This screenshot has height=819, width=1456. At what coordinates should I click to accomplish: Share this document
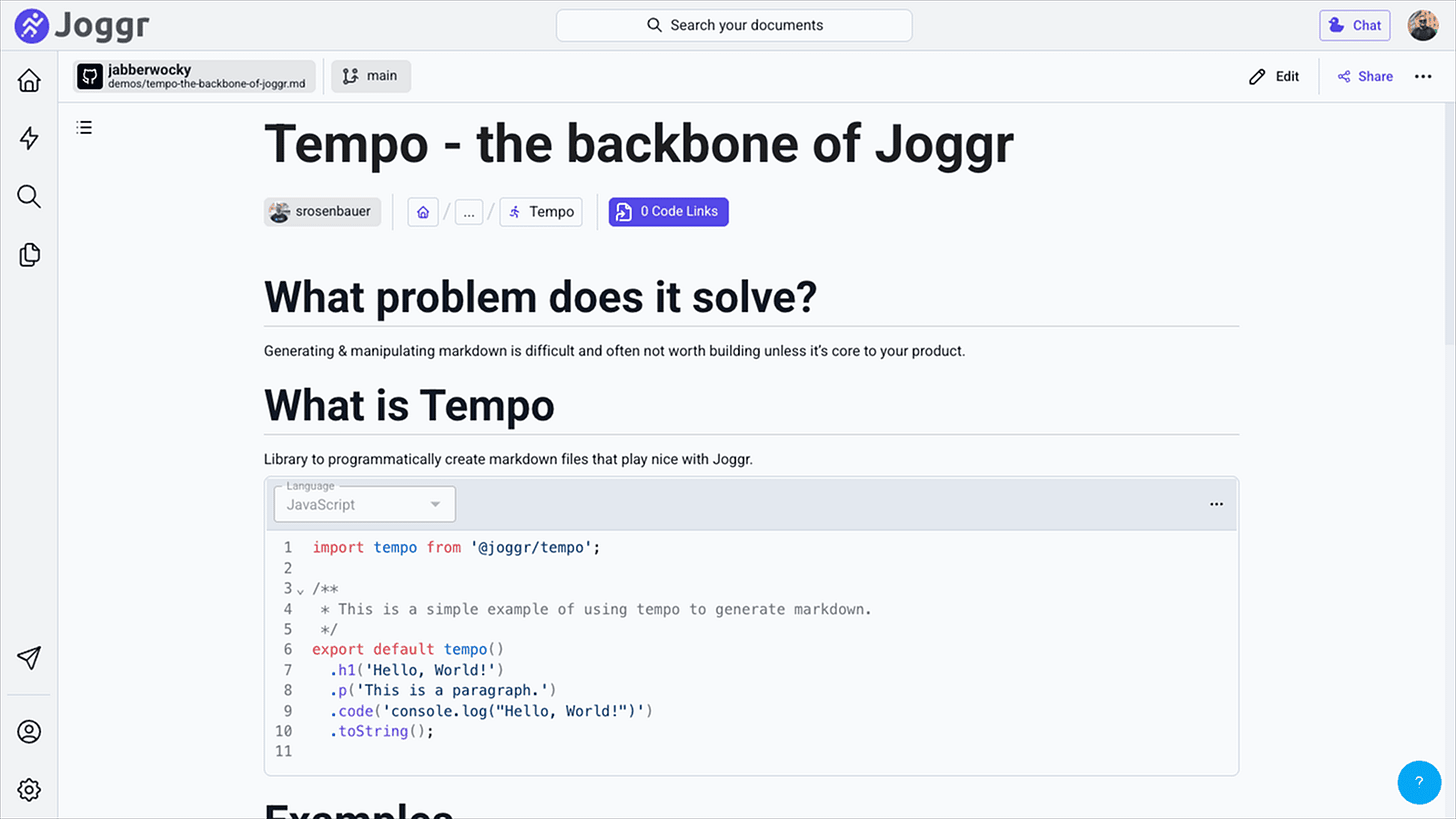(x=1365, y=76)
